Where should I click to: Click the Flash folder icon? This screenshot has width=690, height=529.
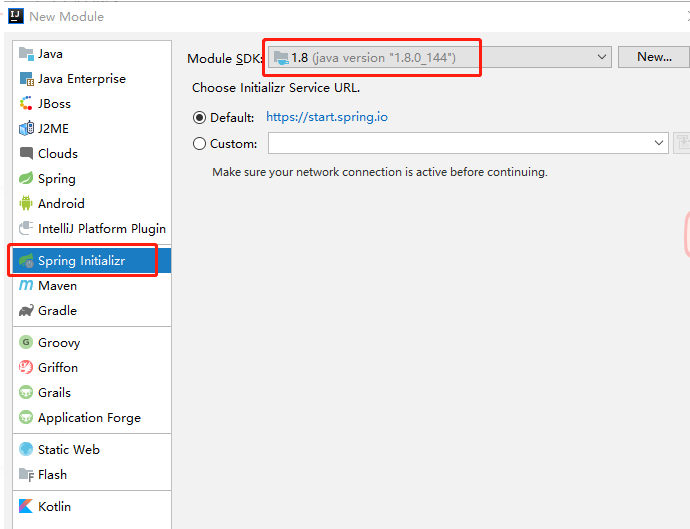pos(26,474)
